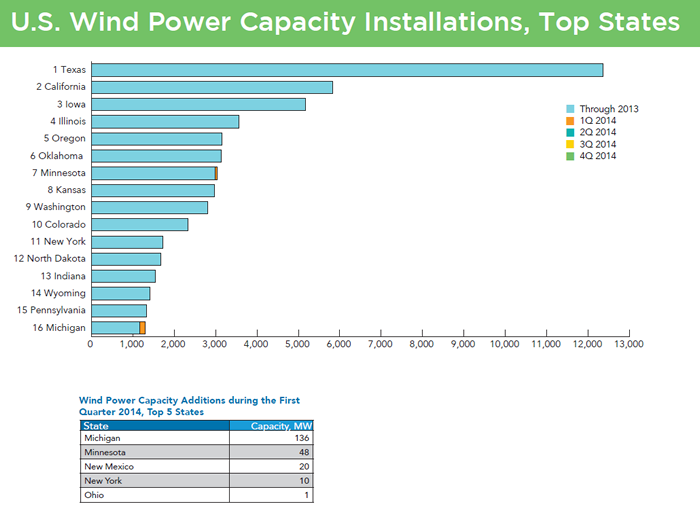Select the Washington bar
The image size is (700, 526).
pyautogui.click(x=150, y=208)
